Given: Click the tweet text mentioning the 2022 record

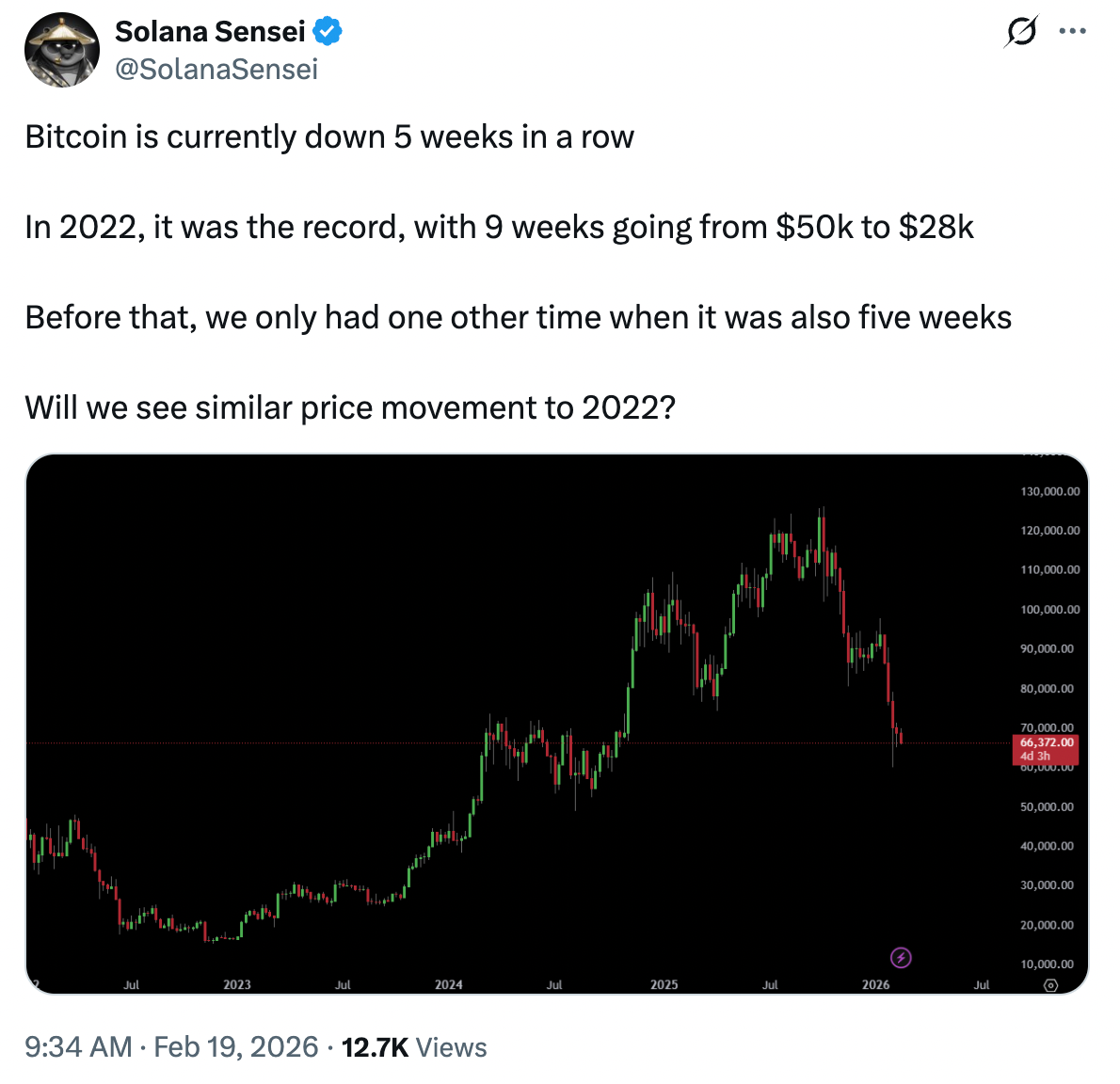Looking at the screenshot, I should [499, 226].
